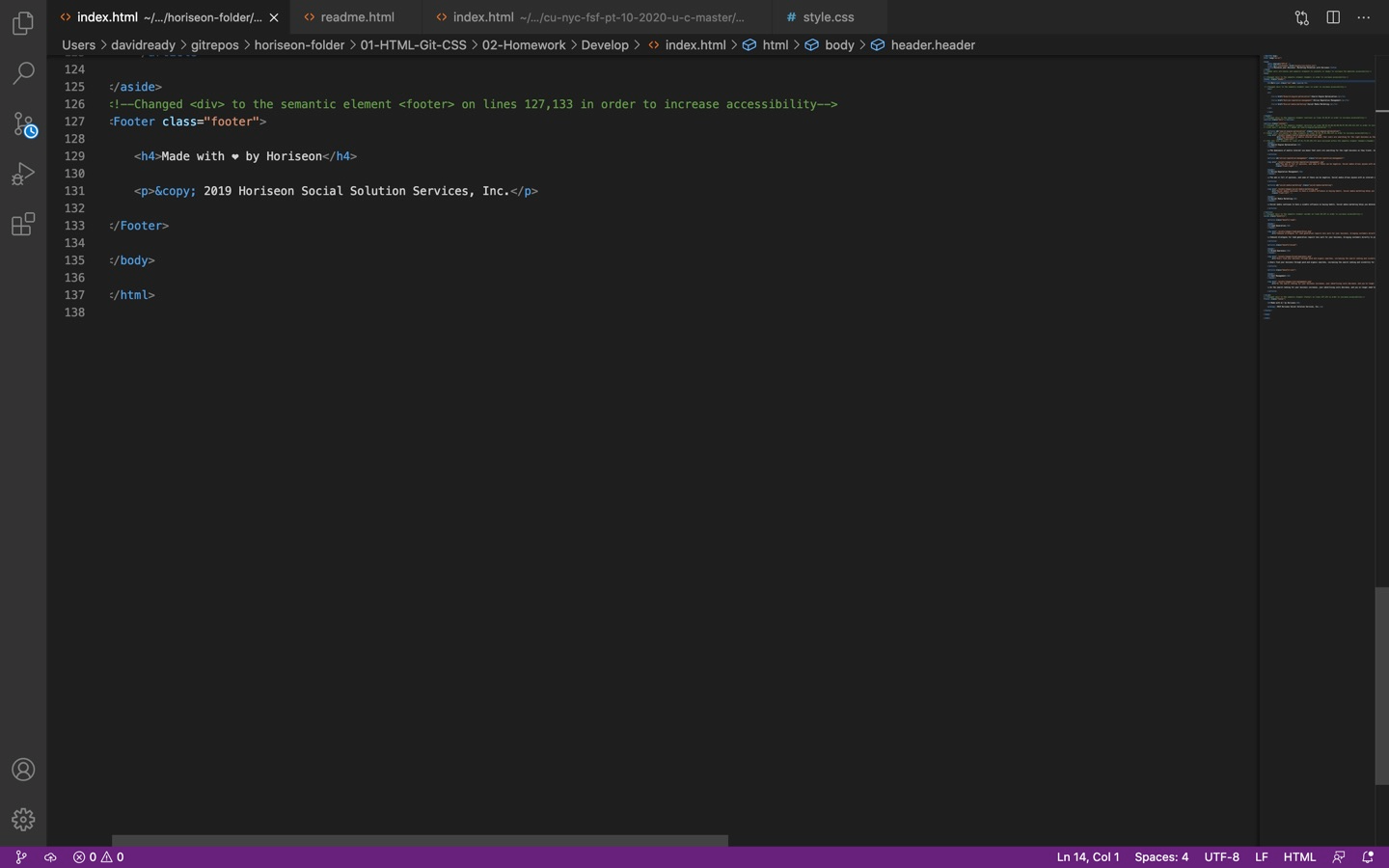Viewport: 1389px width, 868px height.
Task: Click line number 127 in gutter
Action: (x=74, y=122)
